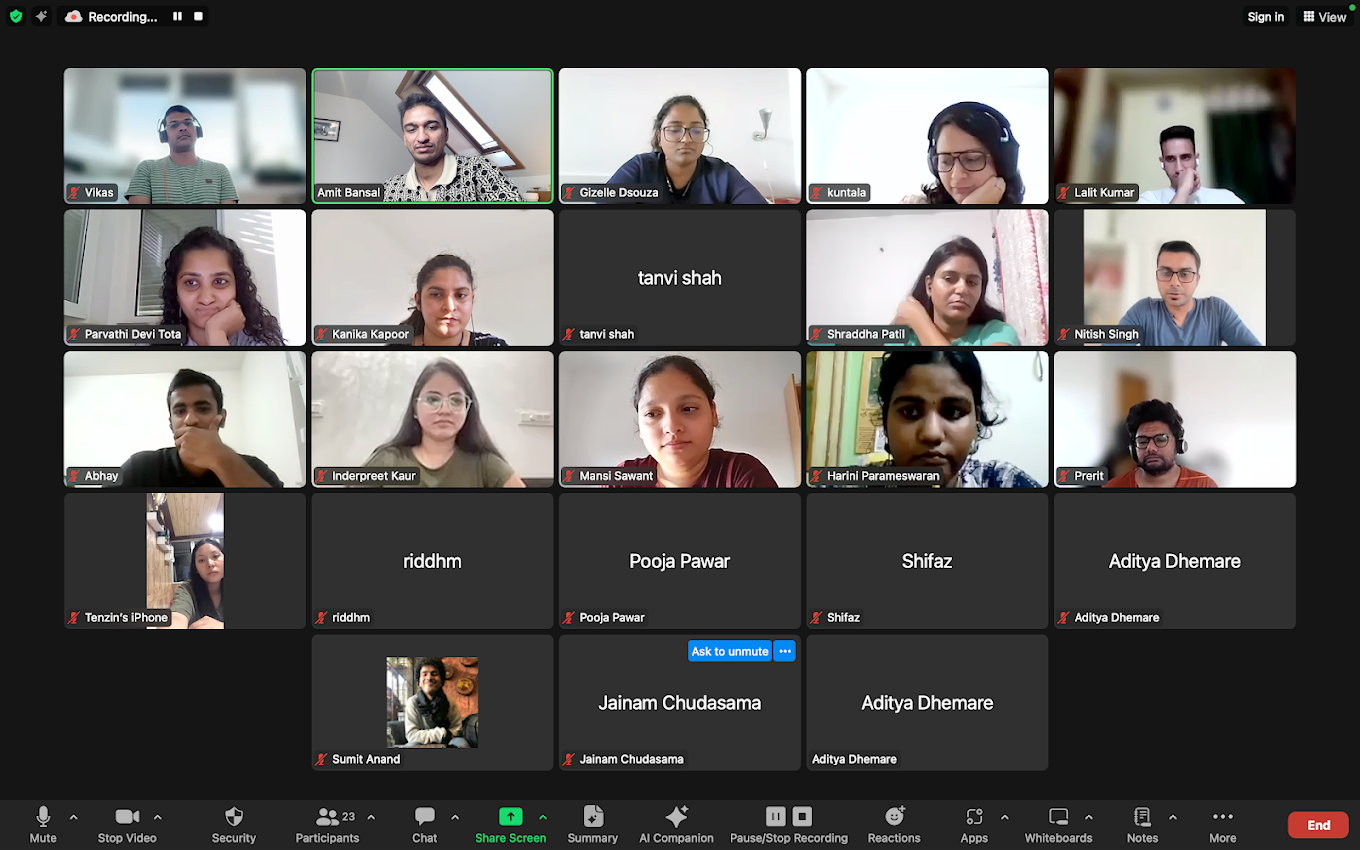Open the Notes panel

pyautogui.click(x=1142, y=825)
